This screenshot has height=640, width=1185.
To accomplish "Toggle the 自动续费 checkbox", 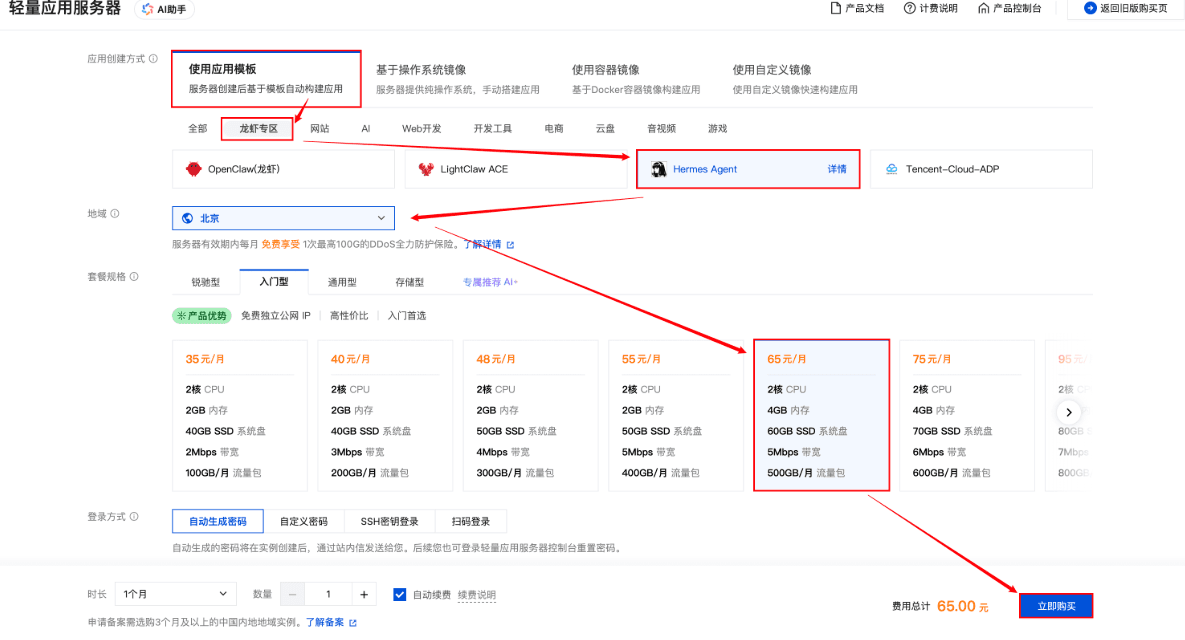I will pos(400,594).
